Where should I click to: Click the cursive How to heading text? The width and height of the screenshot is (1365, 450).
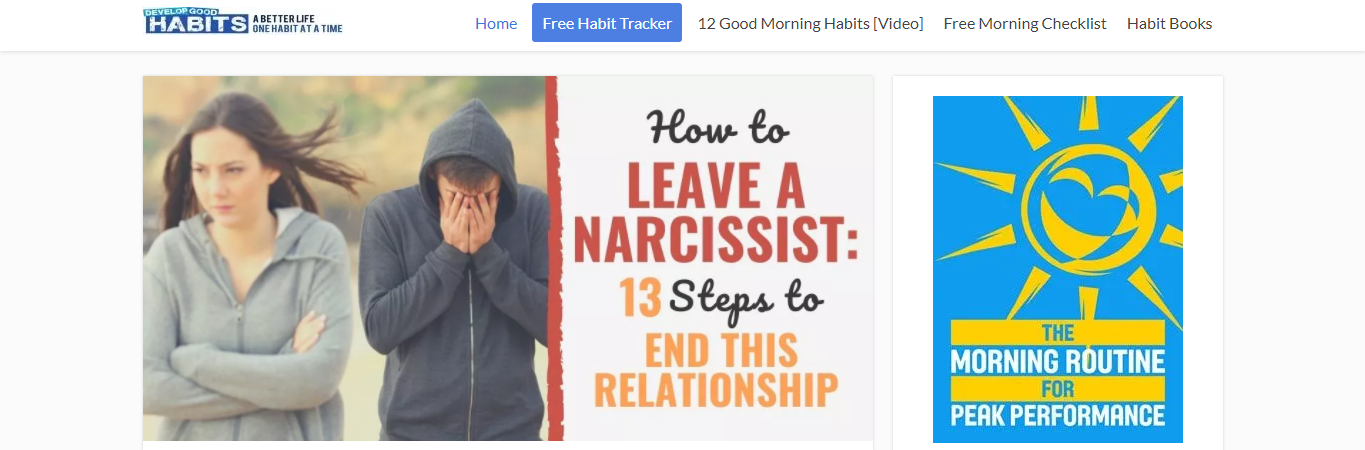[717, 128]
